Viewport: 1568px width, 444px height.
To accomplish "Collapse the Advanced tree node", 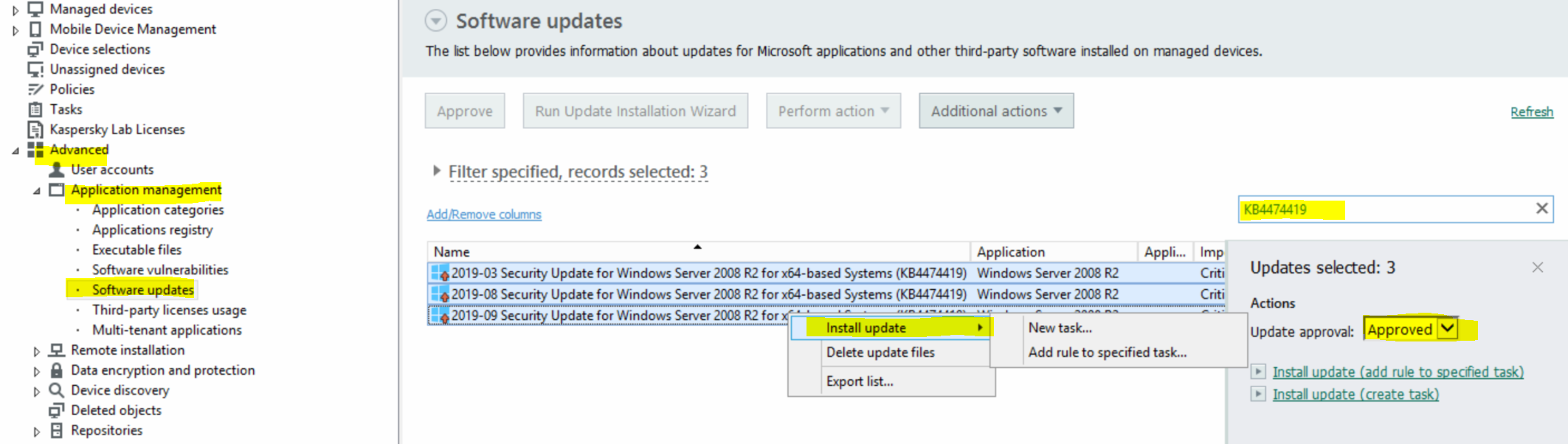I will pos(15,150).
